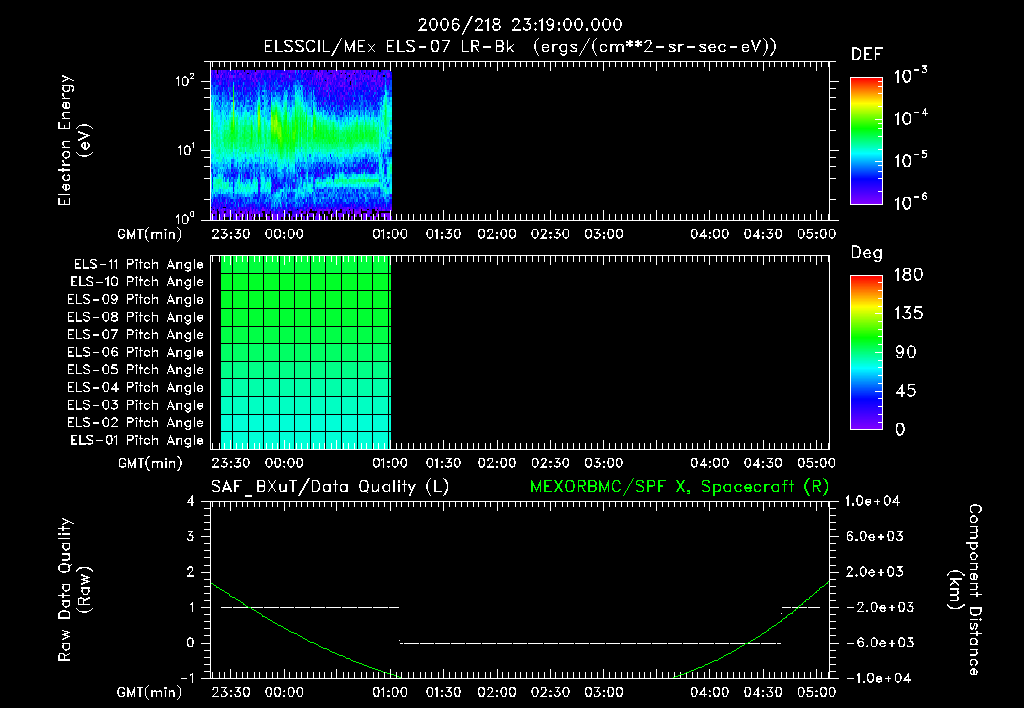Click 05:00 time label under spectrogram panel
1024x708 pixels.
coord(816,234)
